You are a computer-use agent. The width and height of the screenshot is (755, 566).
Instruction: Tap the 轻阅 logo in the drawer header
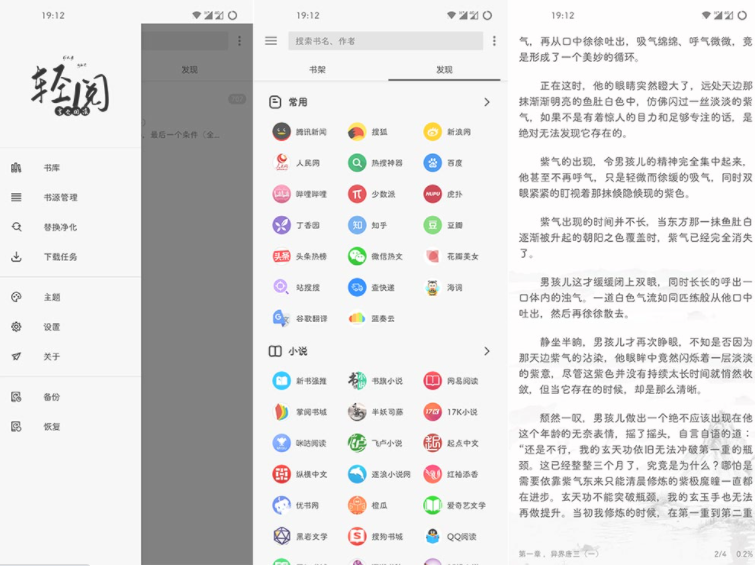70,88
